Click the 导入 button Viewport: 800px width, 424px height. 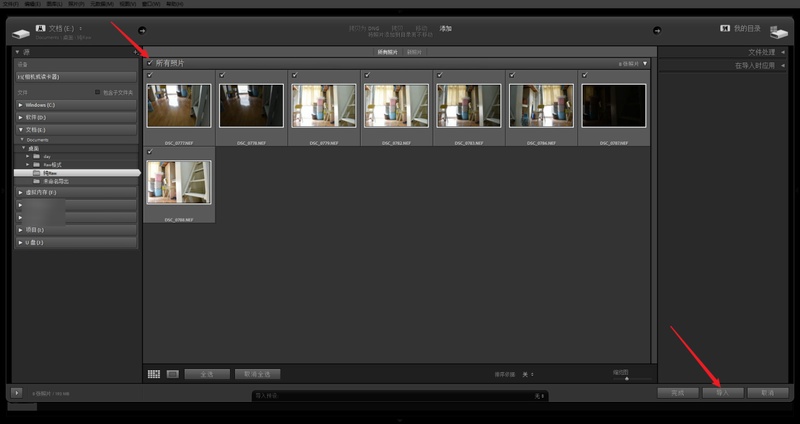pyautogui.click(x=722, y=393)
